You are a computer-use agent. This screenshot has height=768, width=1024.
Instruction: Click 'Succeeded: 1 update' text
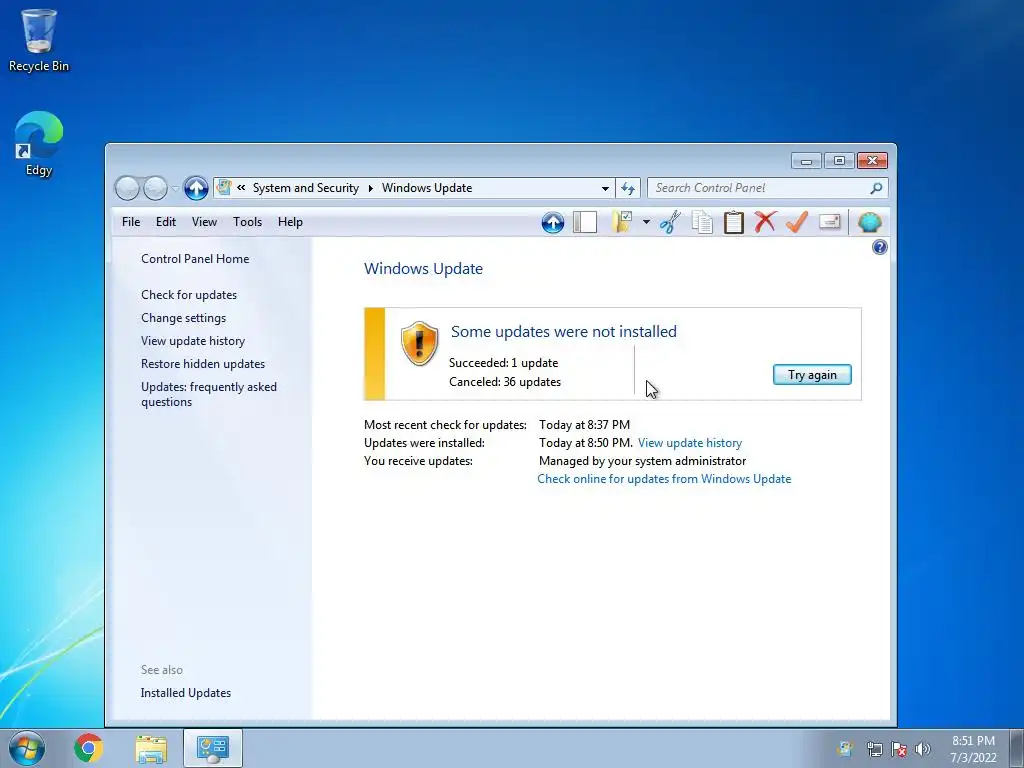click(504, 363)
